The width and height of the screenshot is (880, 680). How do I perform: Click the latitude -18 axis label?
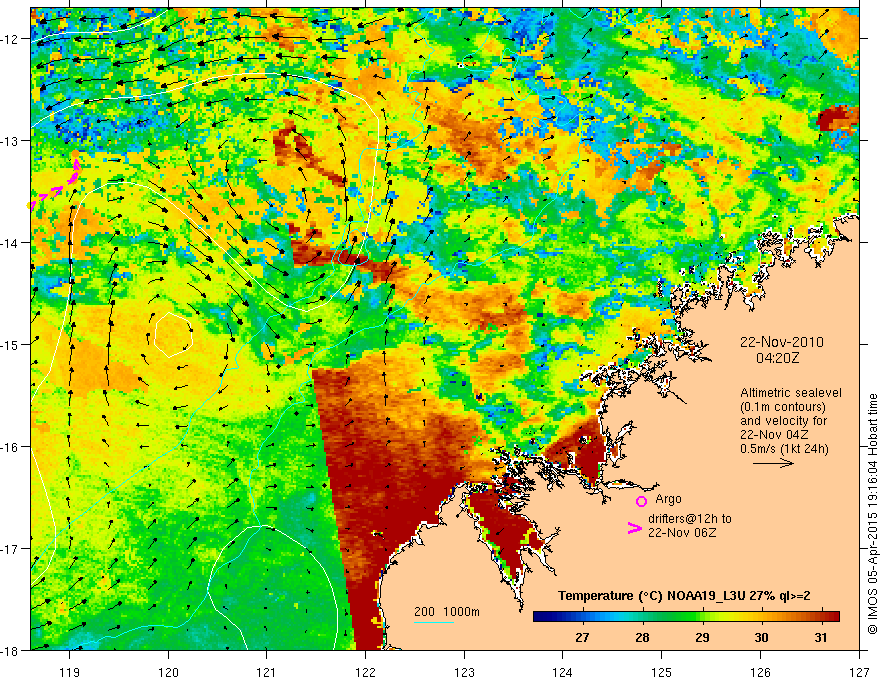(x=9, y=650)
